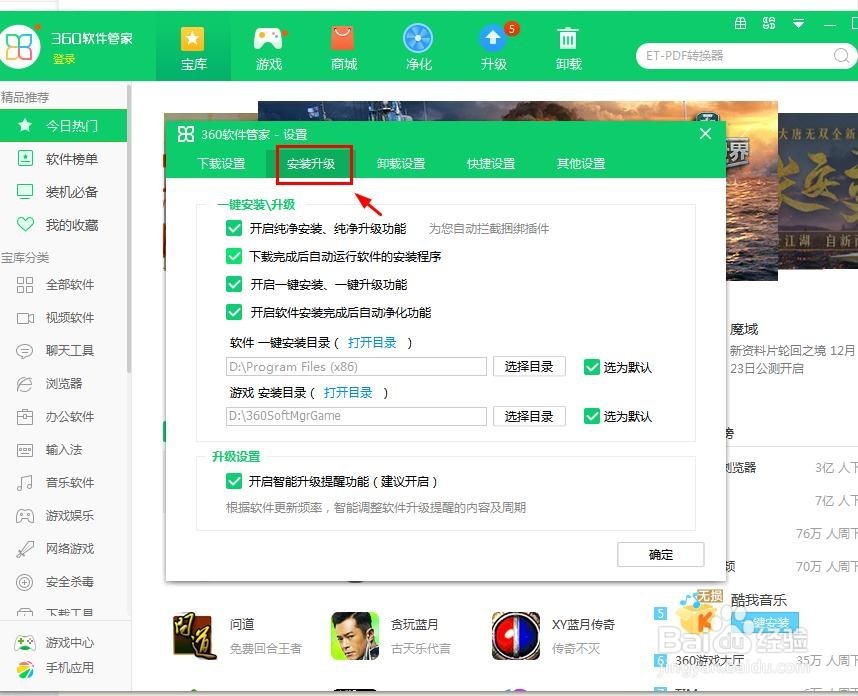This screenshot has width=858, height=696.
Task: Toggle 开启纯净安装、纯净升级功能 checkbox
Action: [234, 228]
